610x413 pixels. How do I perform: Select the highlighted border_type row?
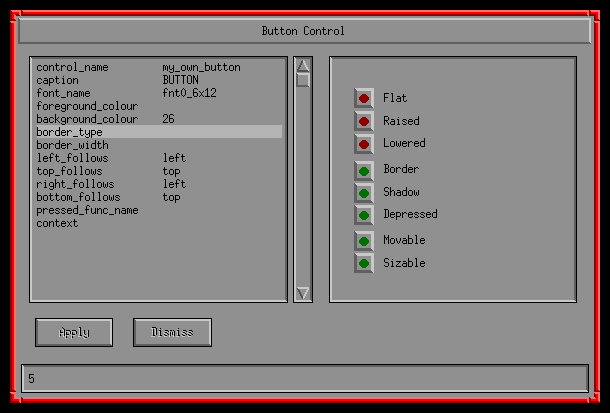(x=159, y=132)
